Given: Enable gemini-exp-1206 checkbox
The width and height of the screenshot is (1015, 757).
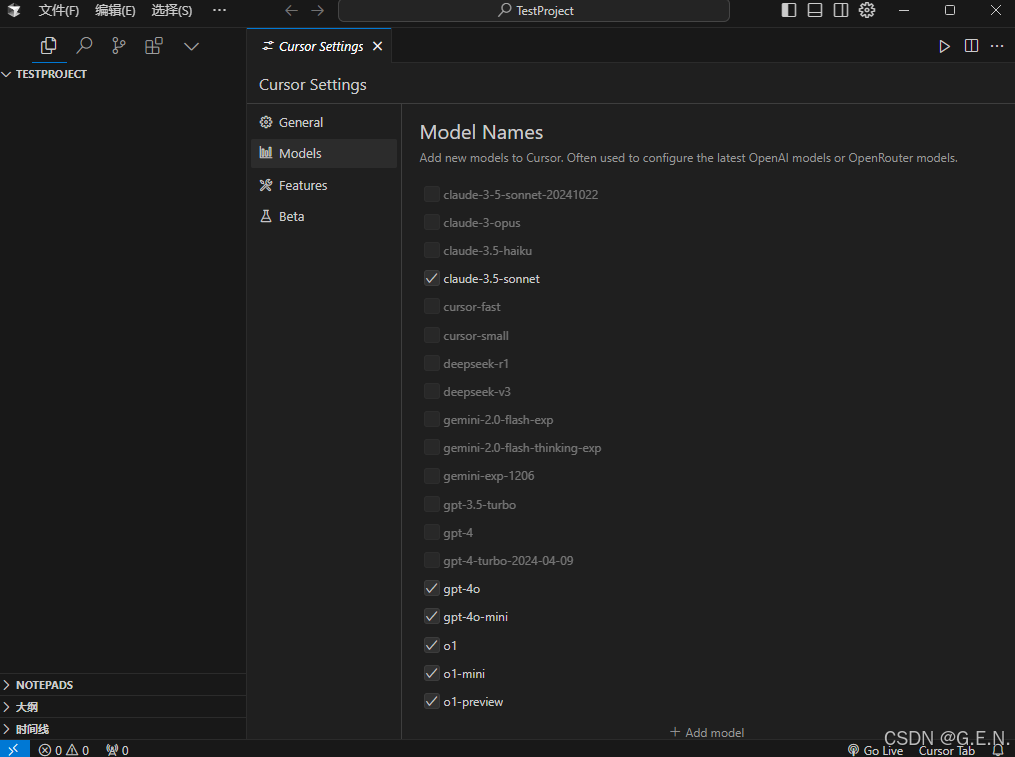Looking at the screenshot, I should 432,475.
